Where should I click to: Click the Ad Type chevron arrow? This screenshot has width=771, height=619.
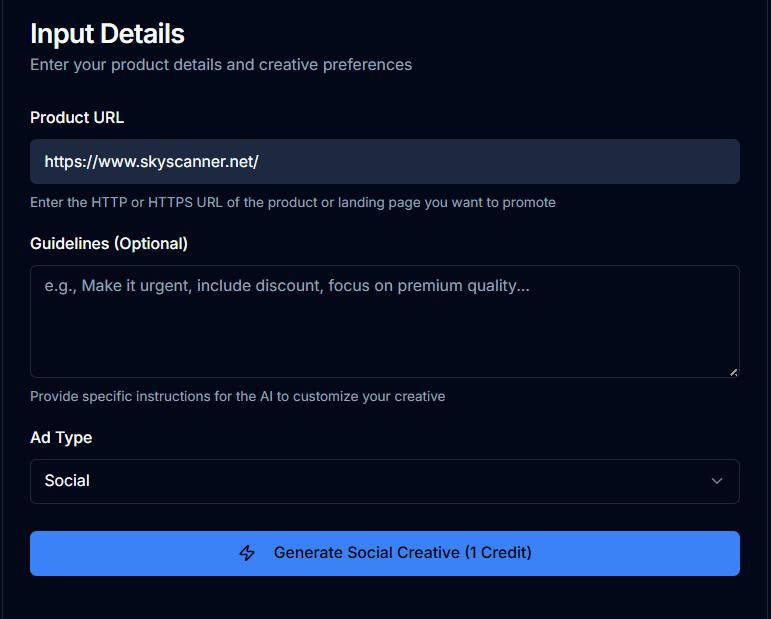716,481
